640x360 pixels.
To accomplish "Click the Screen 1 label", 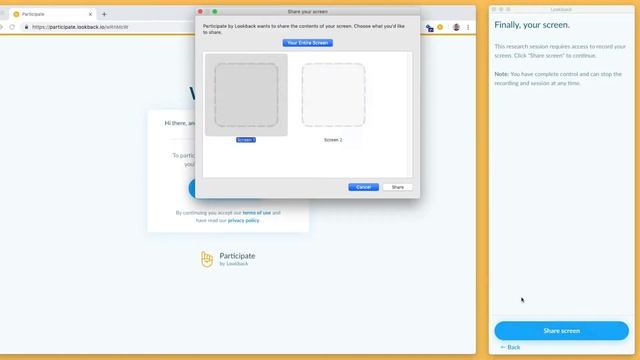I will tap(246, 140).
